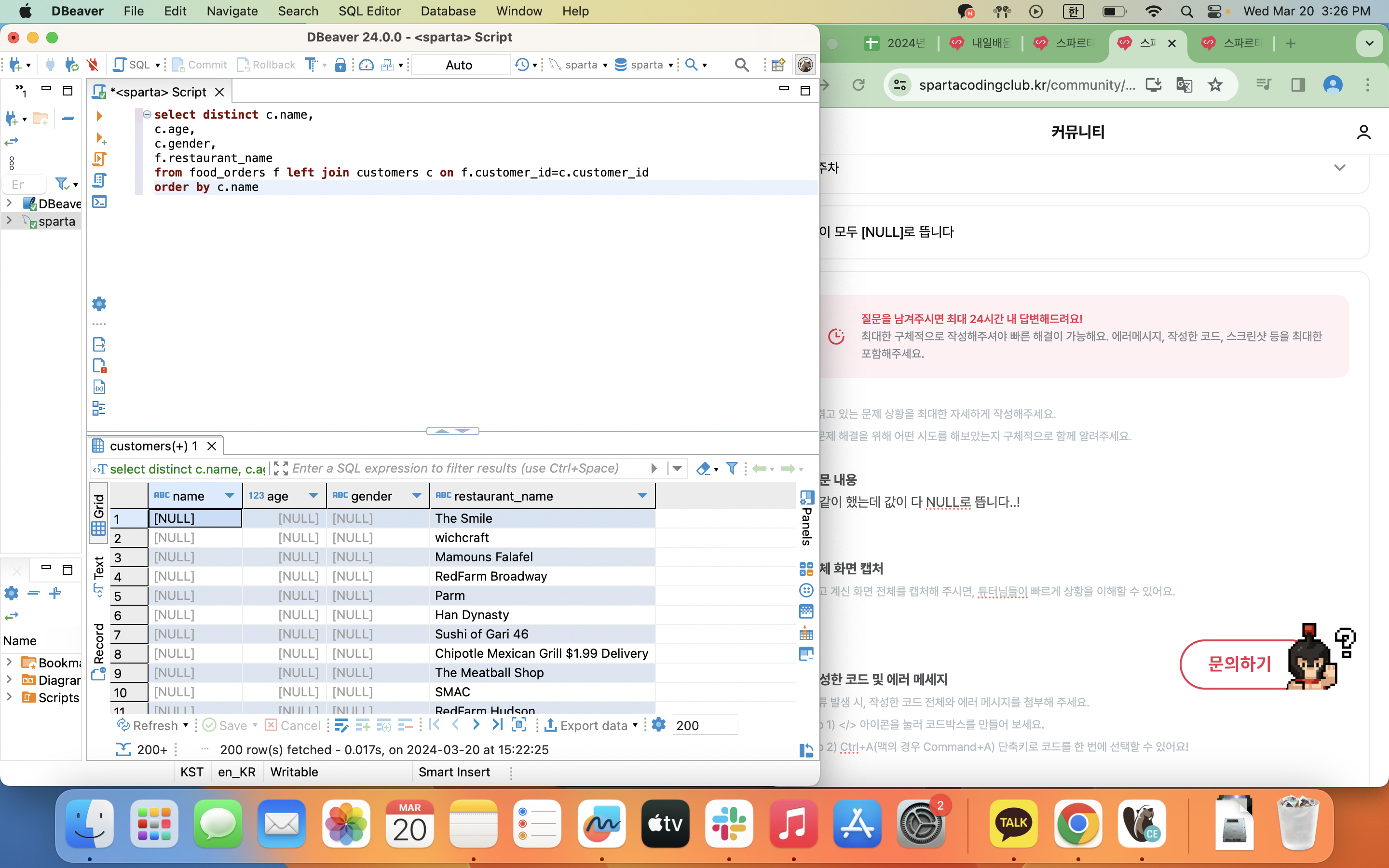This screenshot has height=868, width=1389.
Task: Select the DBeaver beaver perspective icon
Action: [x=805, y=65]
